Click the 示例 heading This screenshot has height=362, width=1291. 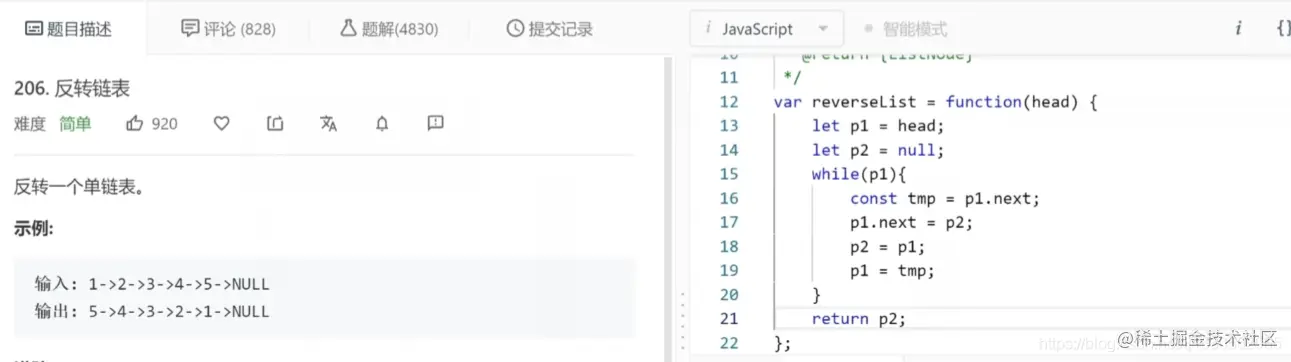[x=34, y=229]
